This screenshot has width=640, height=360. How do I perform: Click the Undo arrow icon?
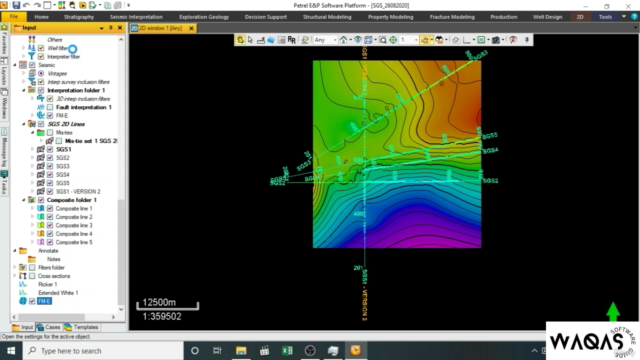click(27, 5)
